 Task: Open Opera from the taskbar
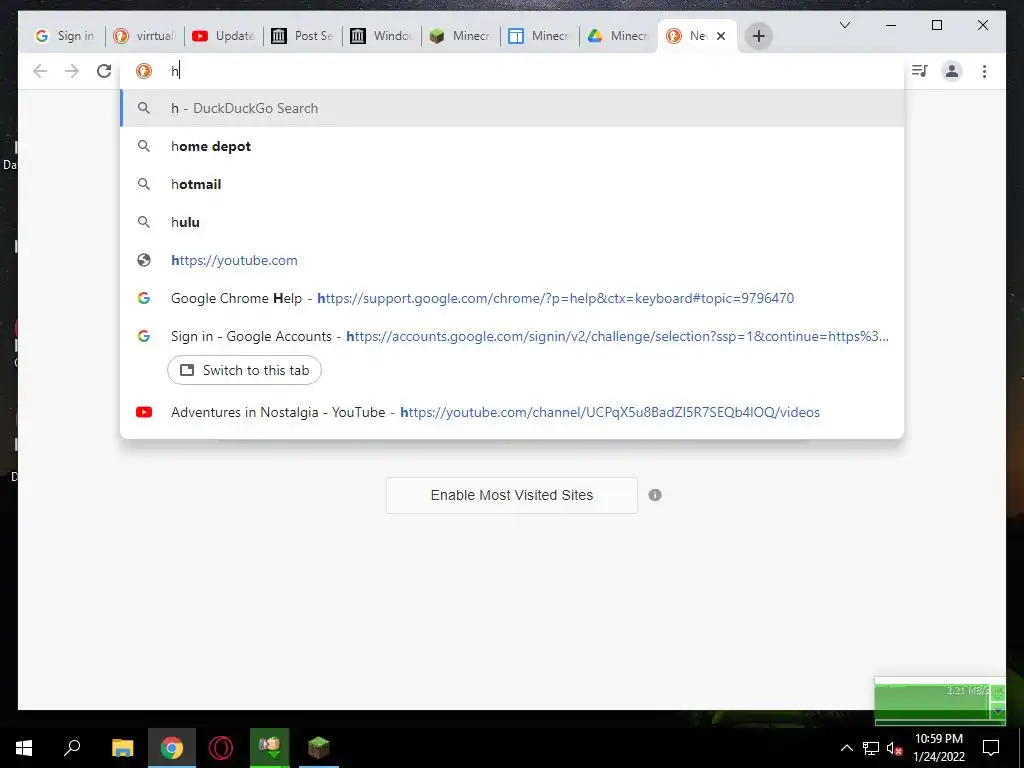click(221, 748)
